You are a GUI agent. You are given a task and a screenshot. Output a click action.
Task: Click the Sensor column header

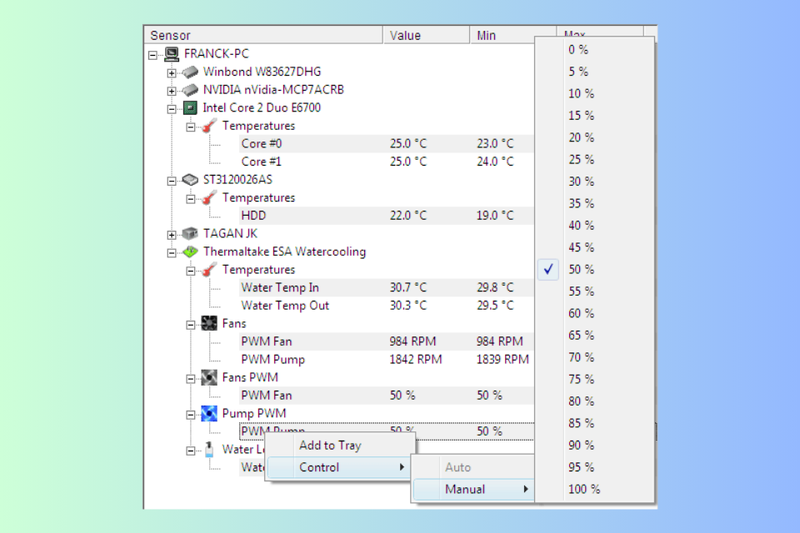[263, 35]
